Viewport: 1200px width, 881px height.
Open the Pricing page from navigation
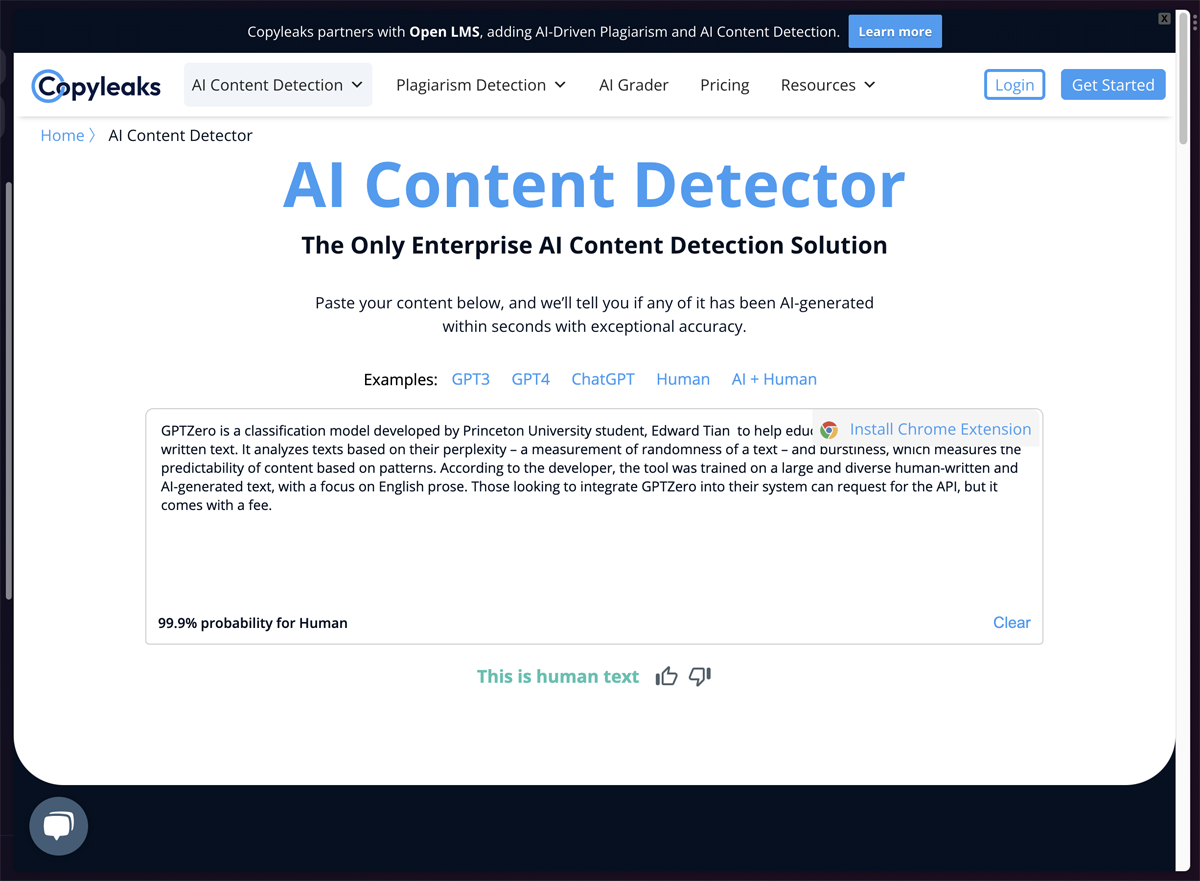click(724, 84)
